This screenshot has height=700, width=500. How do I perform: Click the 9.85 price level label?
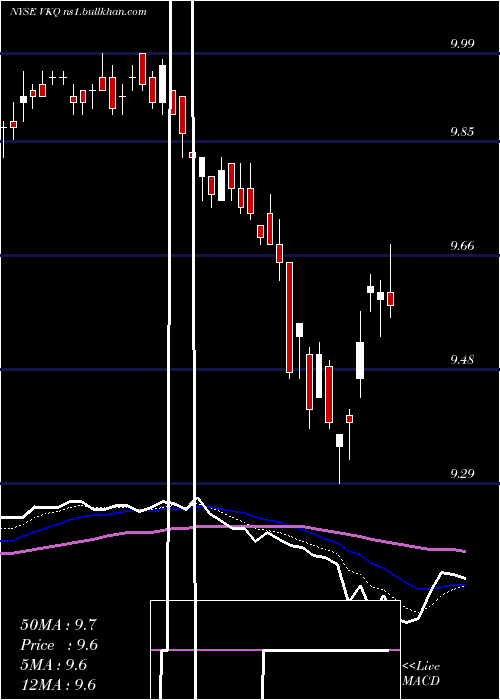point(462,132)
